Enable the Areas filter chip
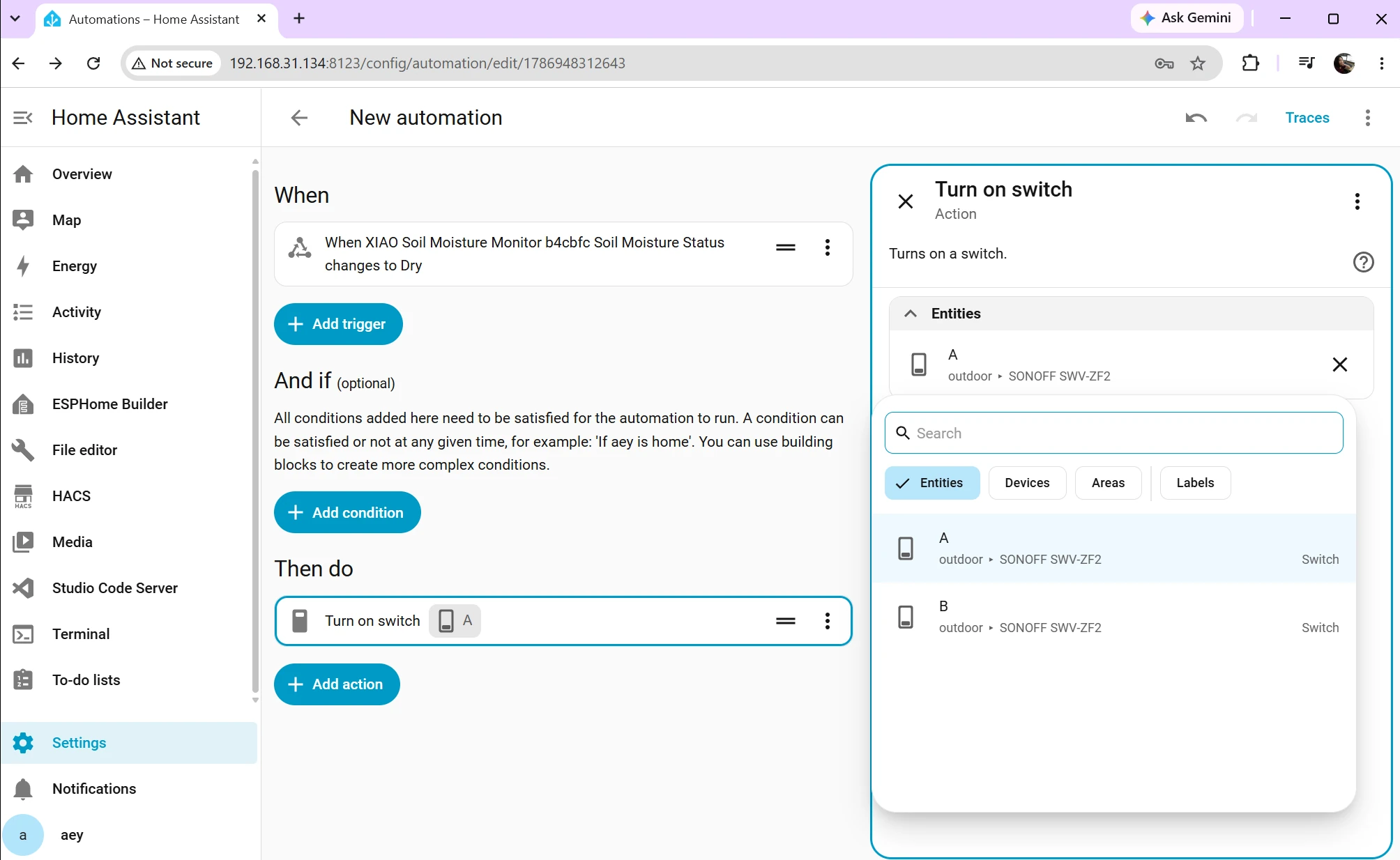Image resolution: width=1400 pixels, height=860 pixels. 1108,483
